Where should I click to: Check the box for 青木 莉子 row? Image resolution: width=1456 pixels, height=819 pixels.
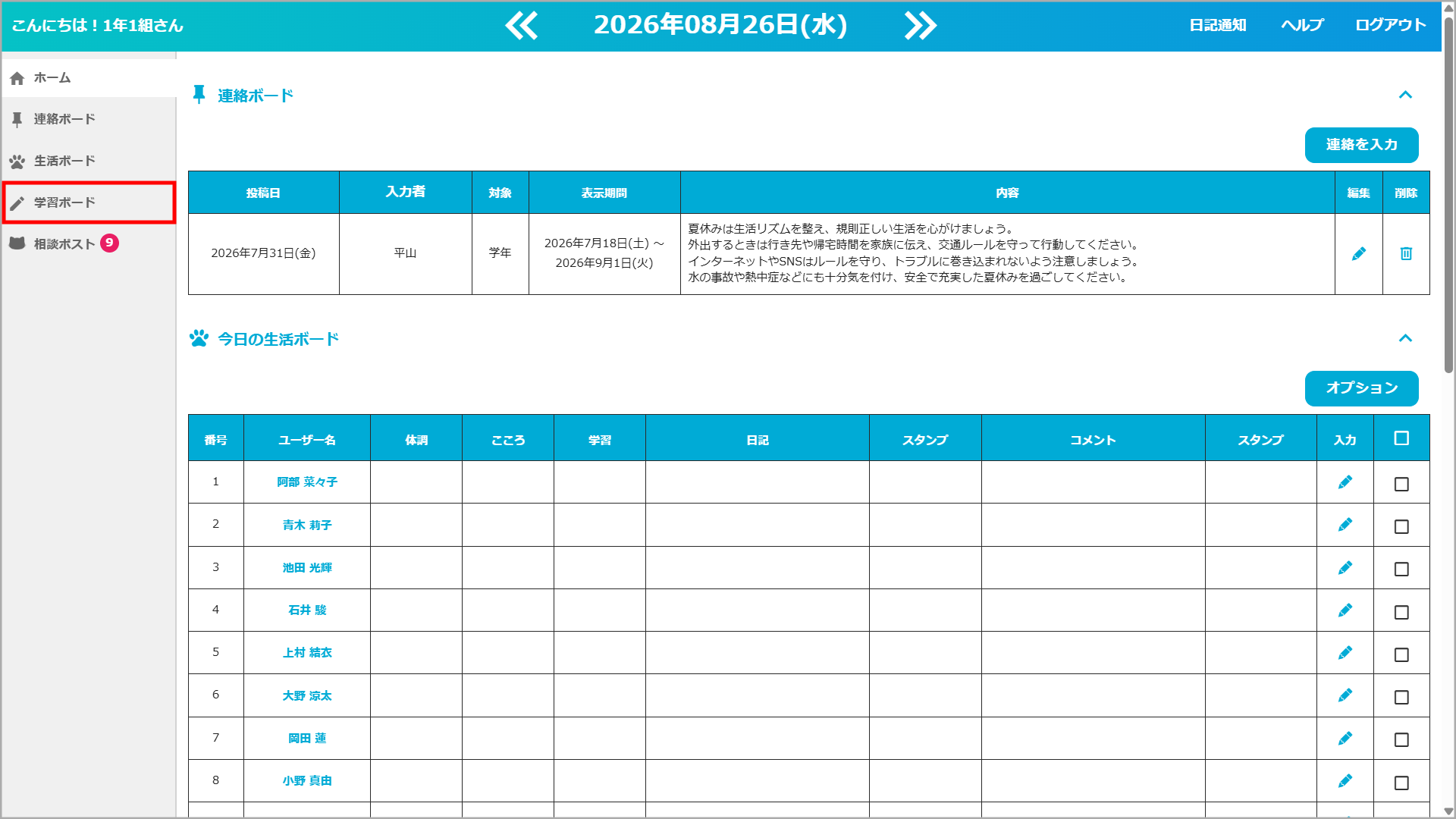[x=1401, y=526]
